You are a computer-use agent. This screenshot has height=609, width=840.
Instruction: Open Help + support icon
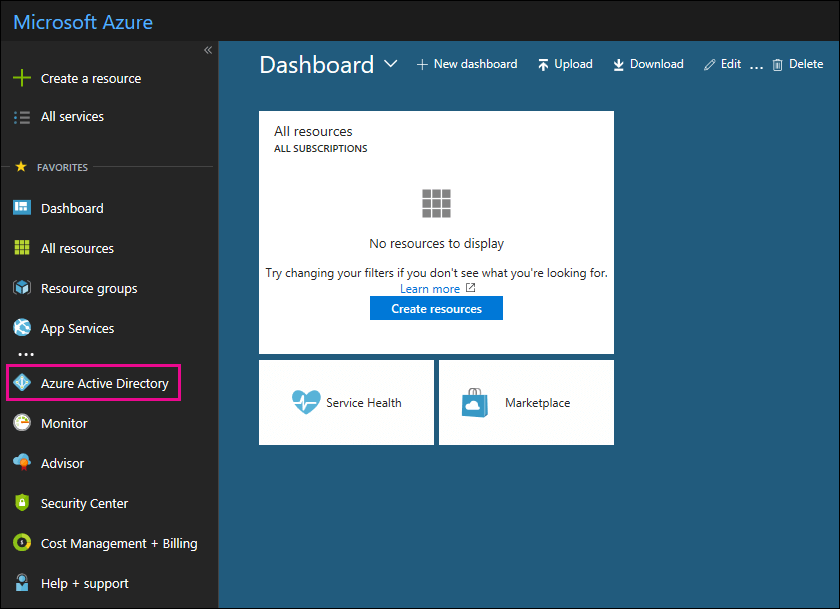pos(22,584)
